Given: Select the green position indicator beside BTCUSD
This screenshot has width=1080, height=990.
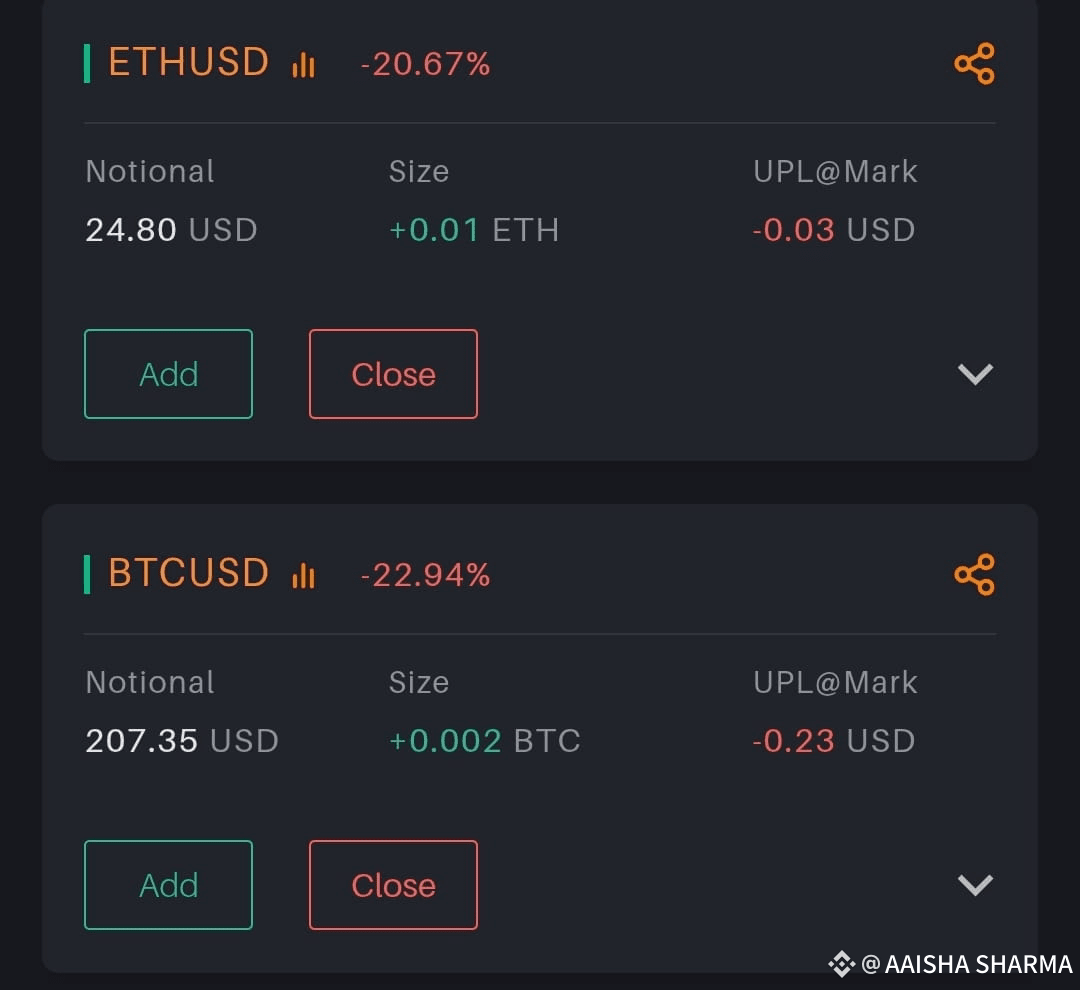Looking at the screenshot, I should (89, 574).
